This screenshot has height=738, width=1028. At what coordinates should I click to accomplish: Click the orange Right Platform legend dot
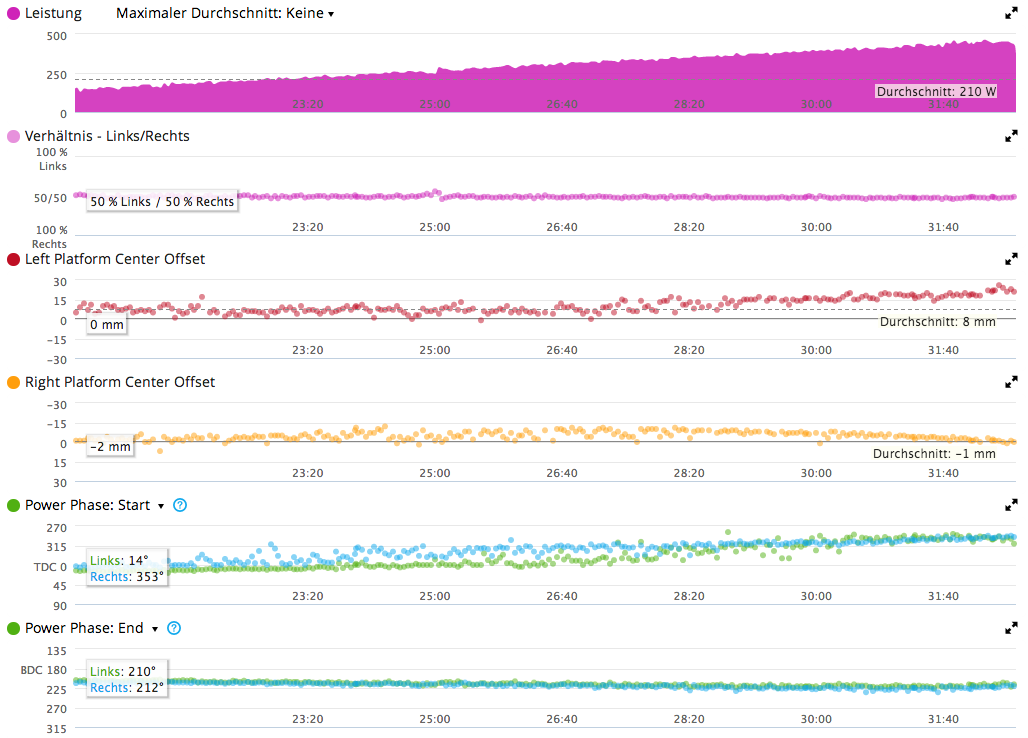point(13,382)
